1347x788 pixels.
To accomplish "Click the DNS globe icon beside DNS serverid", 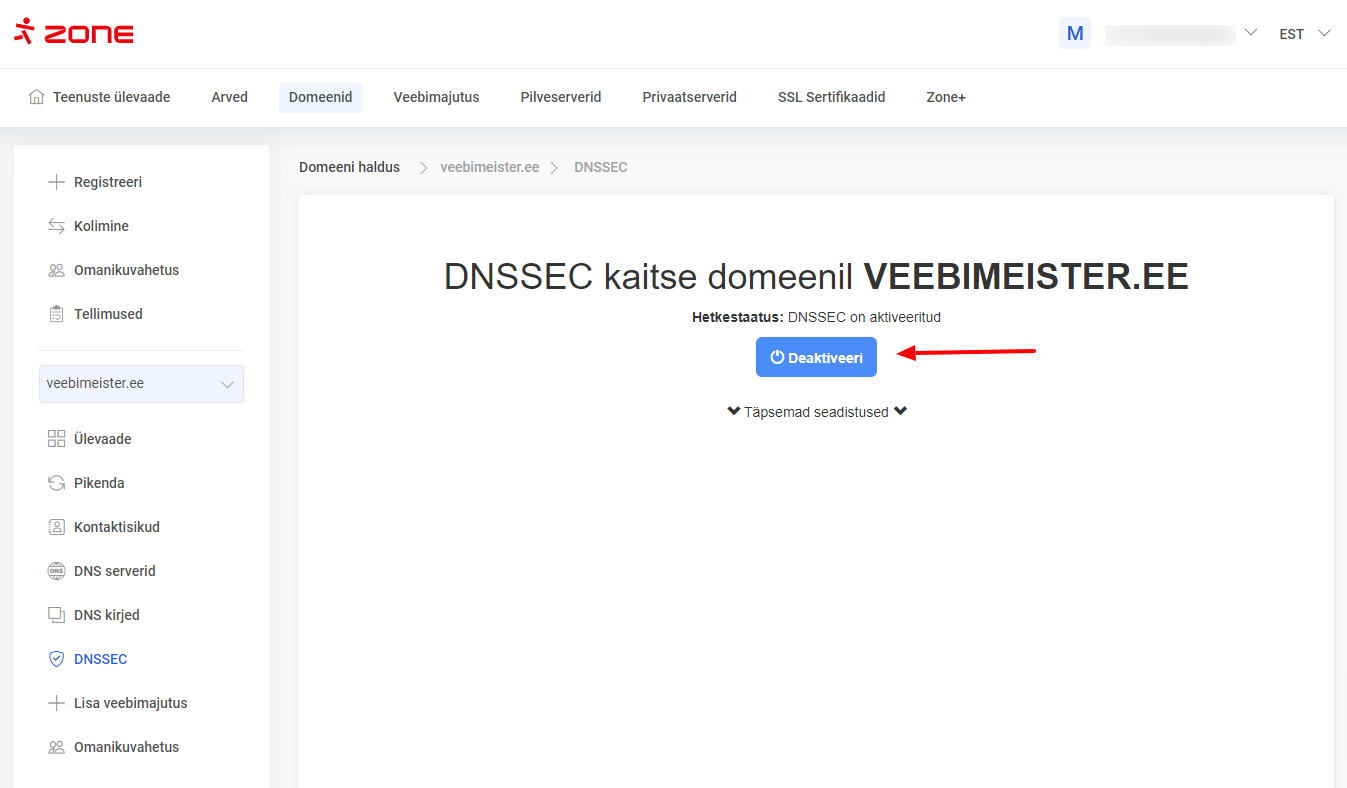I will [57, 571].
